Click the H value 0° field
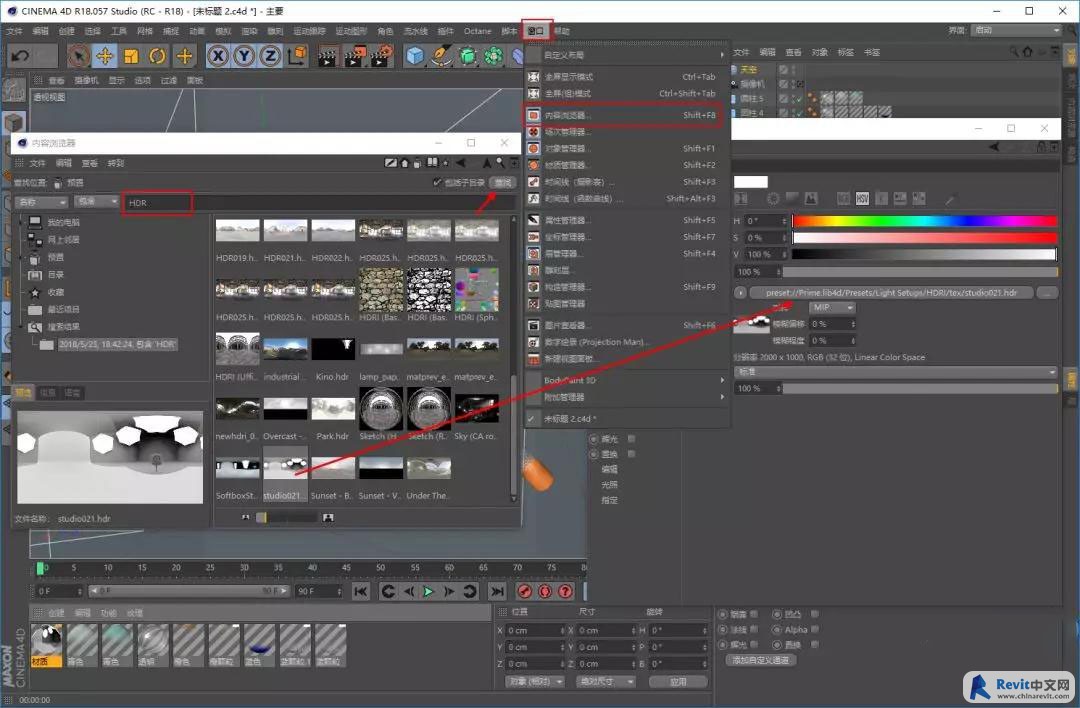1080x708 pixels. tap(765, 221)
